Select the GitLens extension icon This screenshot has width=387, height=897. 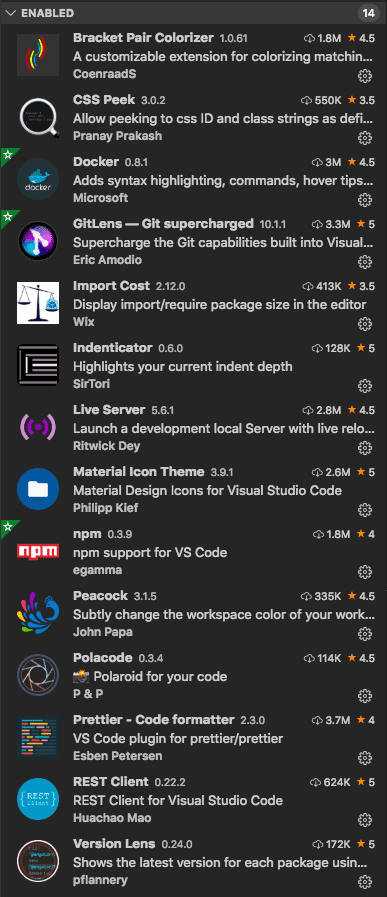pyautogui.click(x=38, y=241)
